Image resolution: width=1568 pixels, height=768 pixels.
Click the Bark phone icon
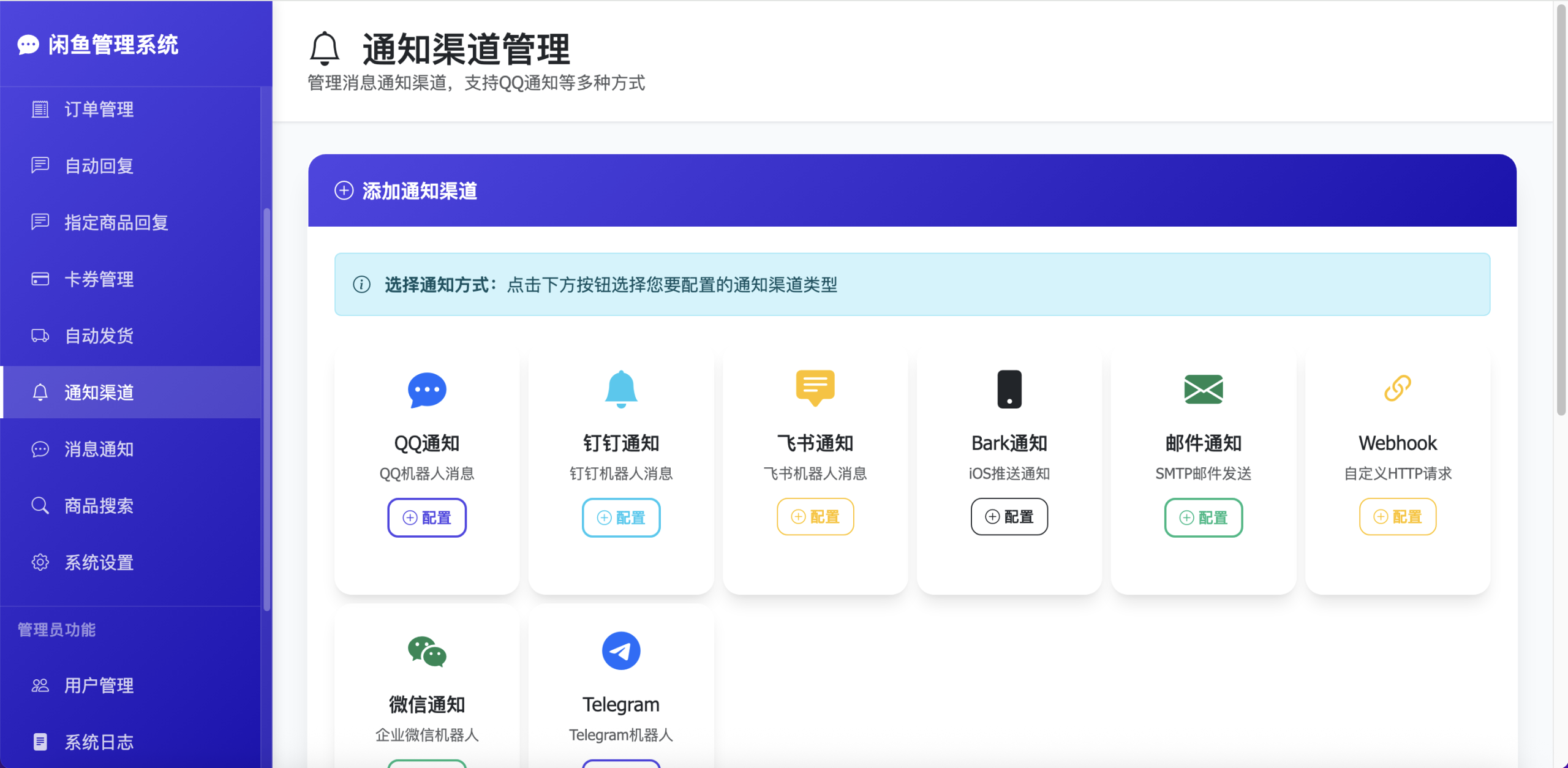[1009, 390]
